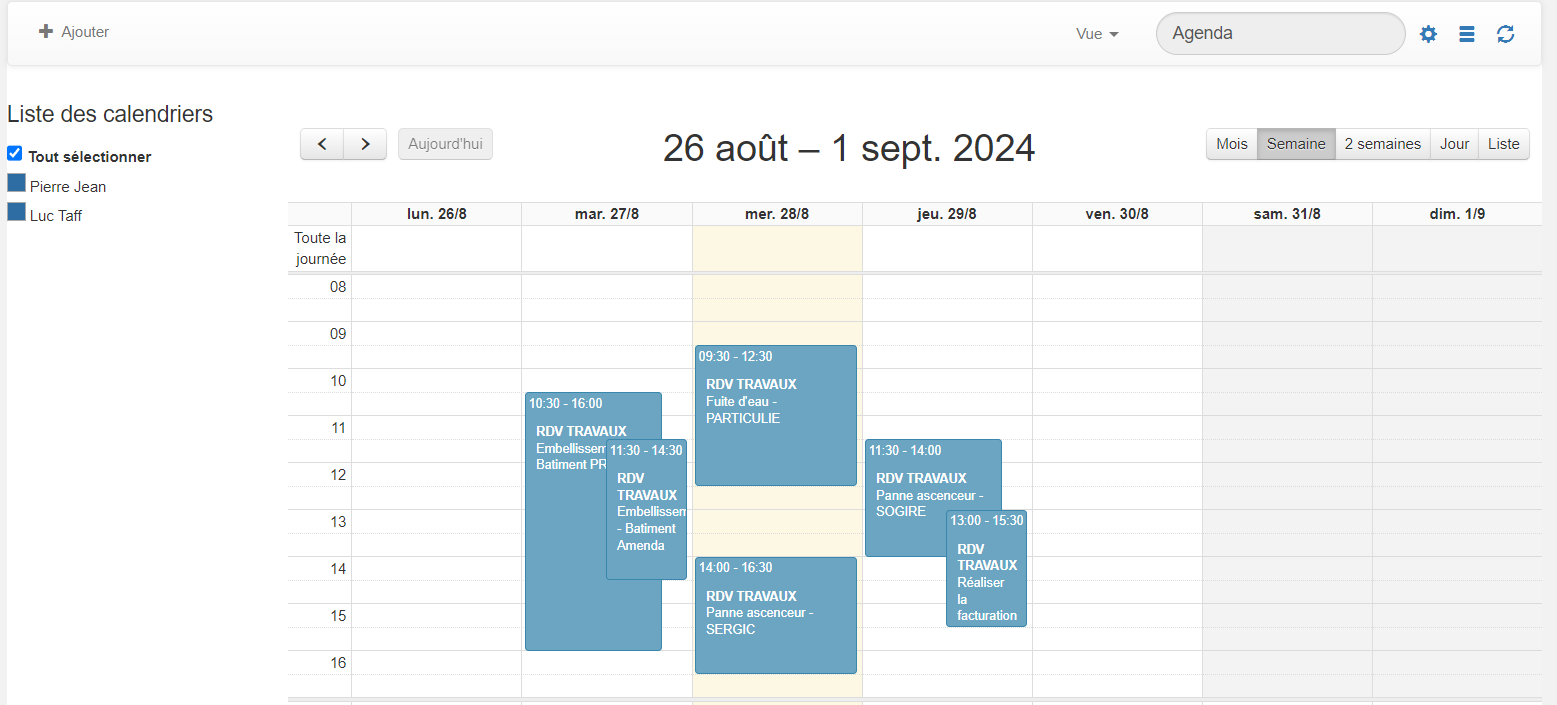Switch to the 2 semaines view

click(x=1382, y=144)
